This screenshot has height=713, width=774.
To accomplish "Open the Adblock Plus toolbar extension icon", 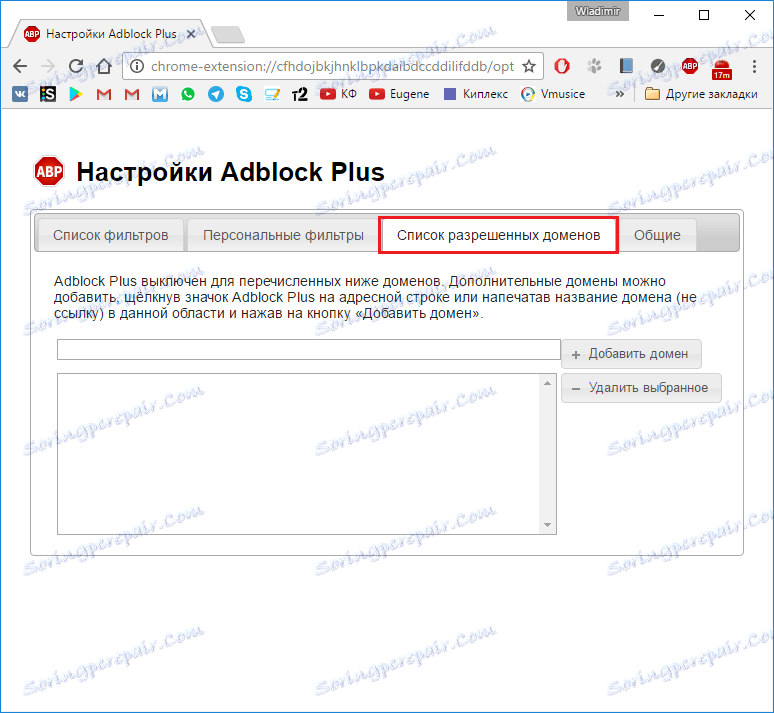I will (690, 66).
